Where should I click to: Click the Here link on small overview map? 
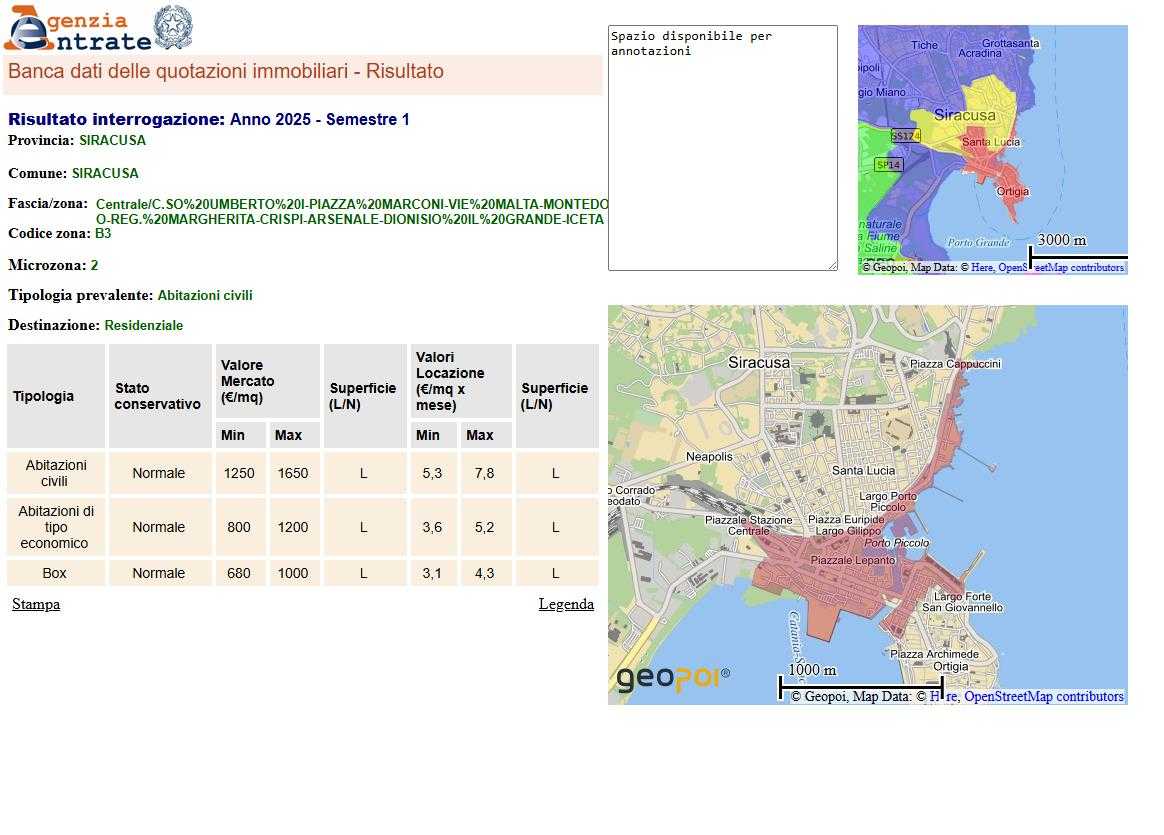point(981,268)
